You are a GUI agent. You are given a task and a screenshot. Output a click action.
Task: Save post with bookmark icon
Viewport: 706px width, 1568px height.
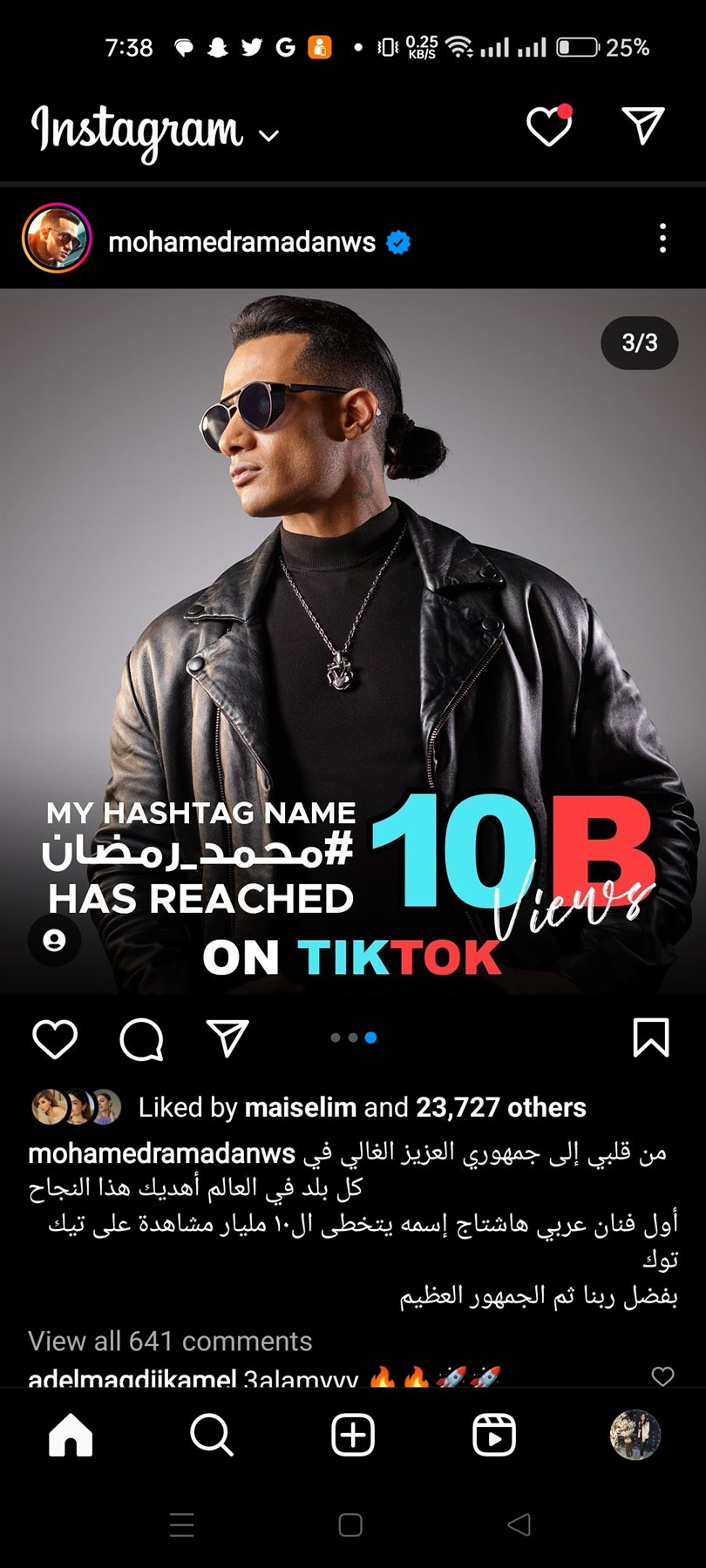click(650, 1037)
